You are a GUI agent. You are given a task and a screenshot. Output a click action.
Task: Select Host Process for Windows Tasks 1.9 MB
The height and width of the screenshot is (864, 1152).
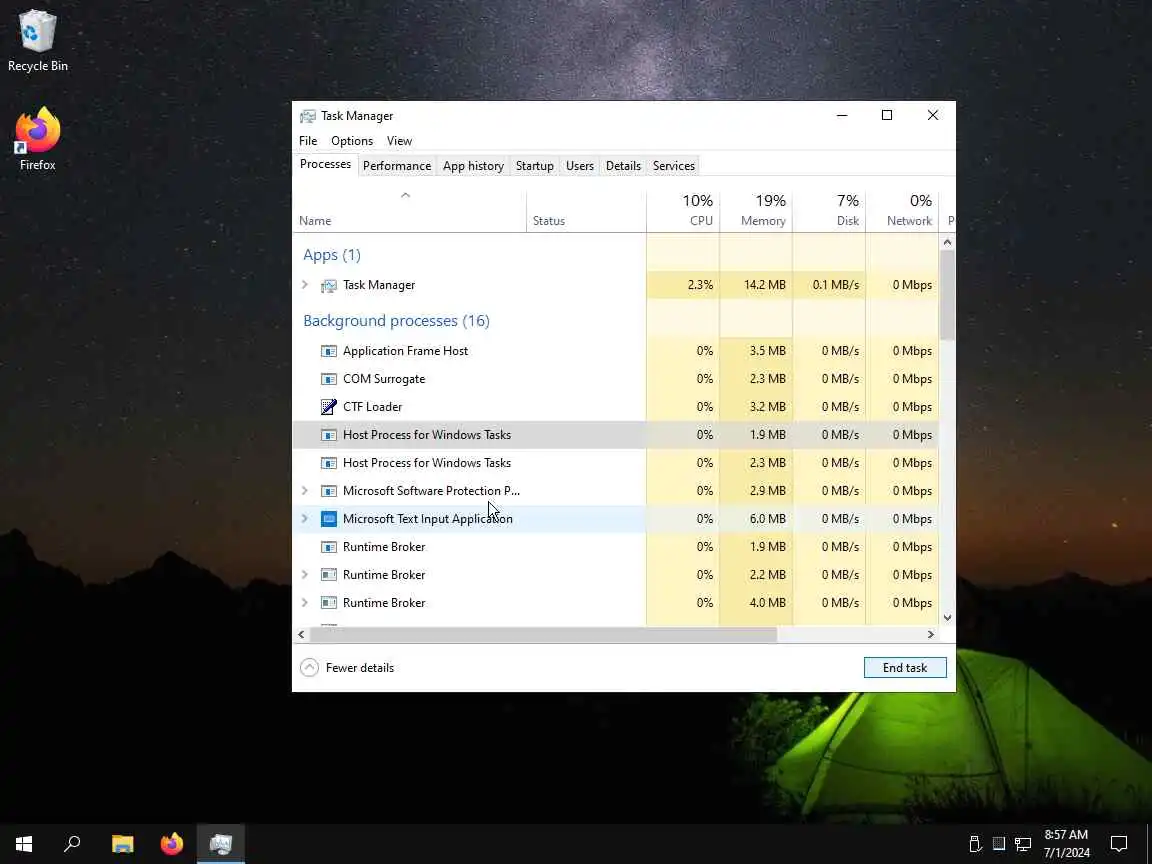click(x=616, y=435)
